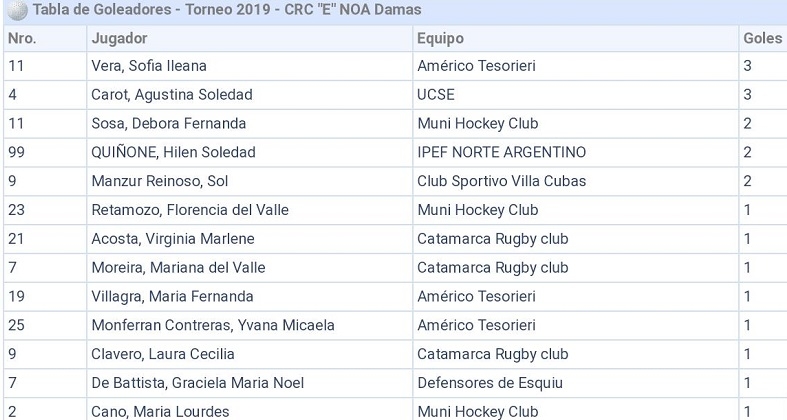Click Clavero, Laura Cecilia

click(x=163, y=354)
